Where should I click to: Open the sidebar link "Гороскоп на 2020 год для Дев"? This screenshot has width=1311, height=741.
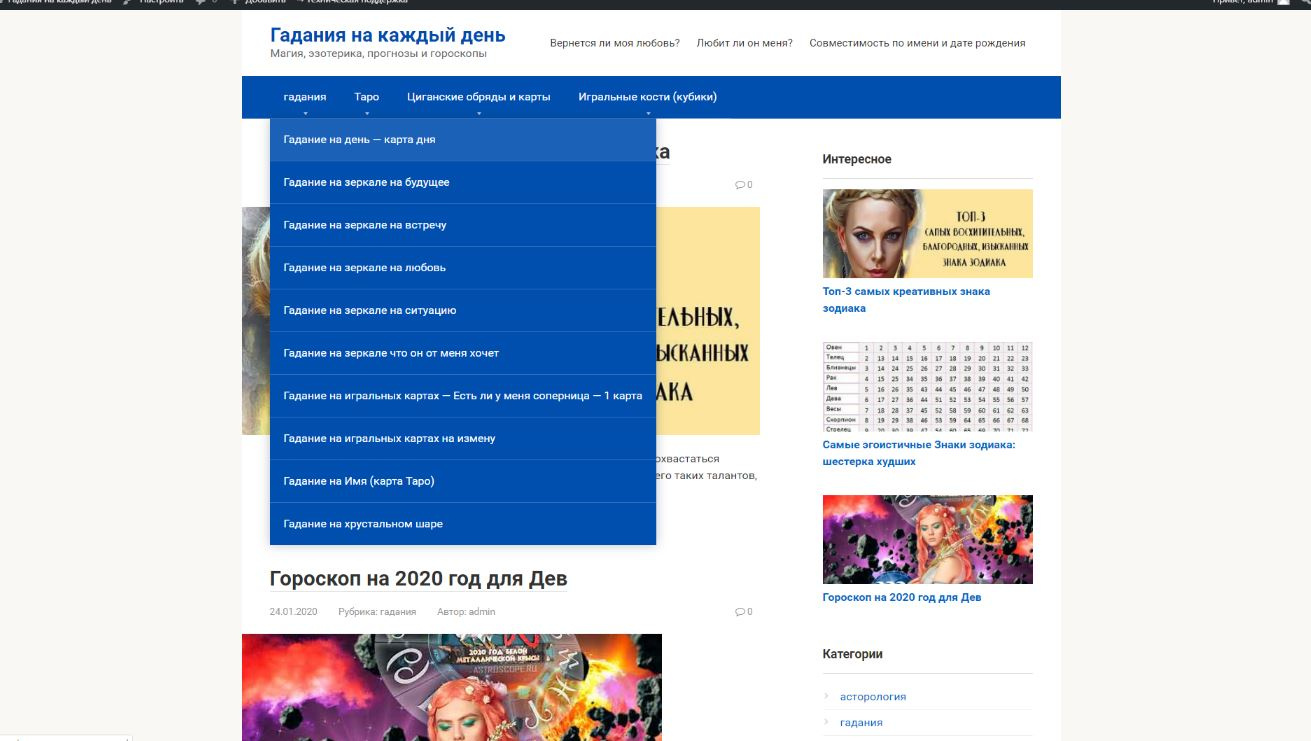tap(902, 597)
